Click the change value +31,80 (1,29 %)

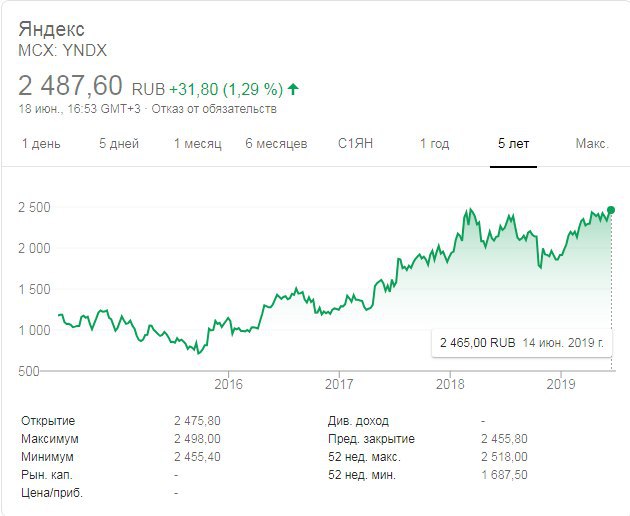pyautogui.click(x=226, y=89)
